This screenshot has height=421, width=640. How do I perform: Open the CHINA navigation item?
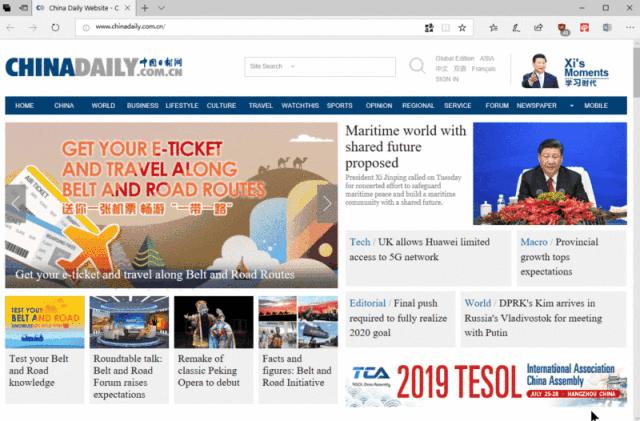[64, 105]
